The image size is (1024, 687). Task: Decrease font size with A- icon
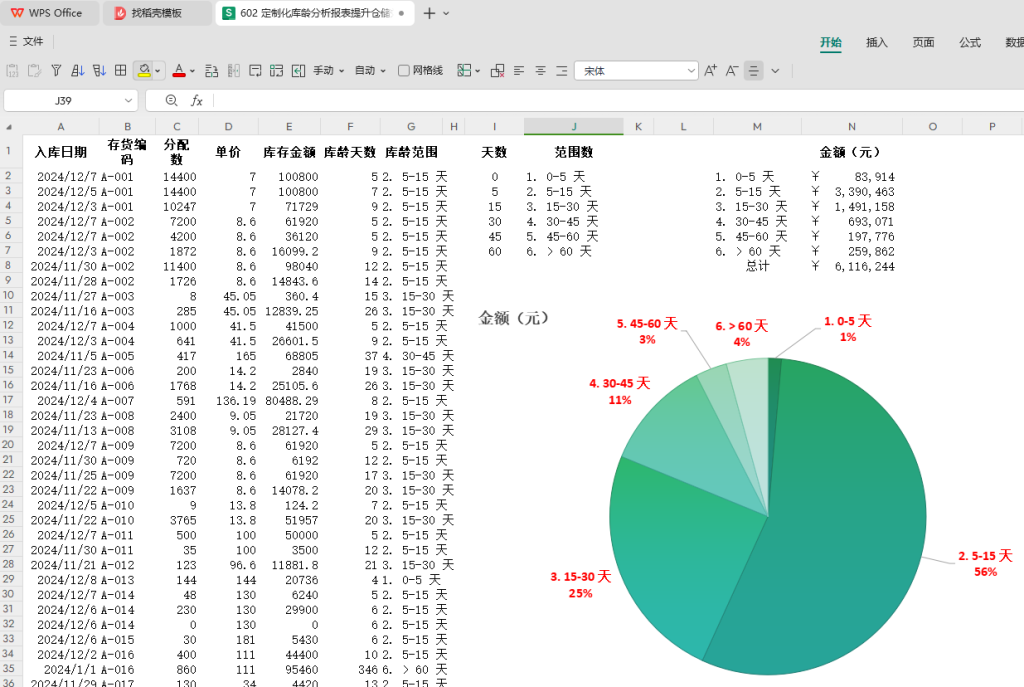pyautogui.click(x=732, y=71)
